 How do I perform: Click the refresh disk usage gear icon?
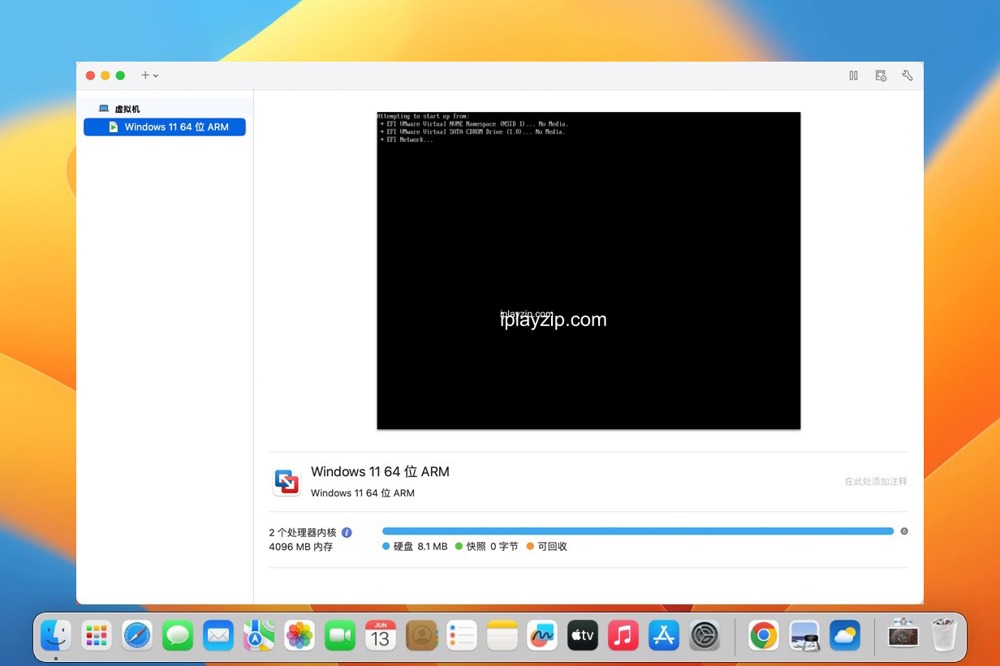tap(904, 531)
